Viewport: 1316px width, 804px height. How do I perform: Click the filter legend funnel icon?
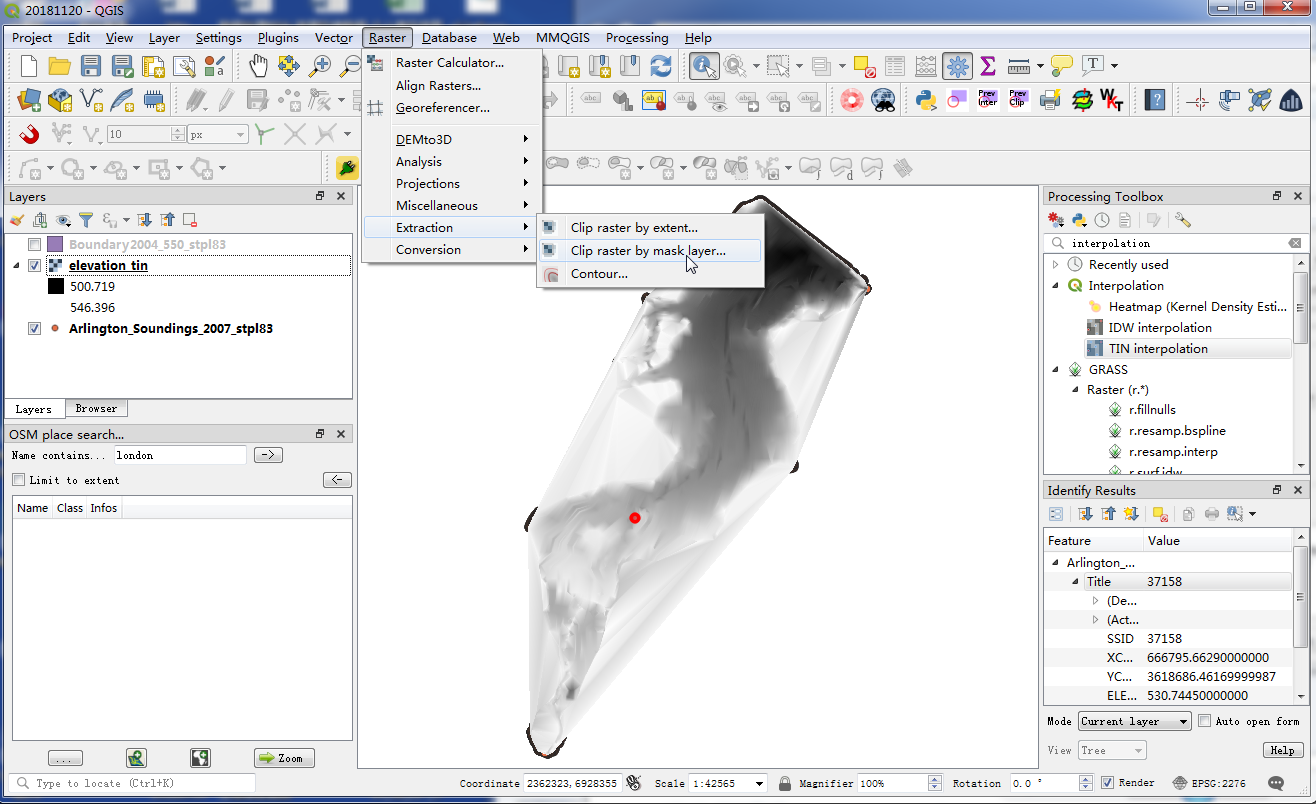[86, 220]
